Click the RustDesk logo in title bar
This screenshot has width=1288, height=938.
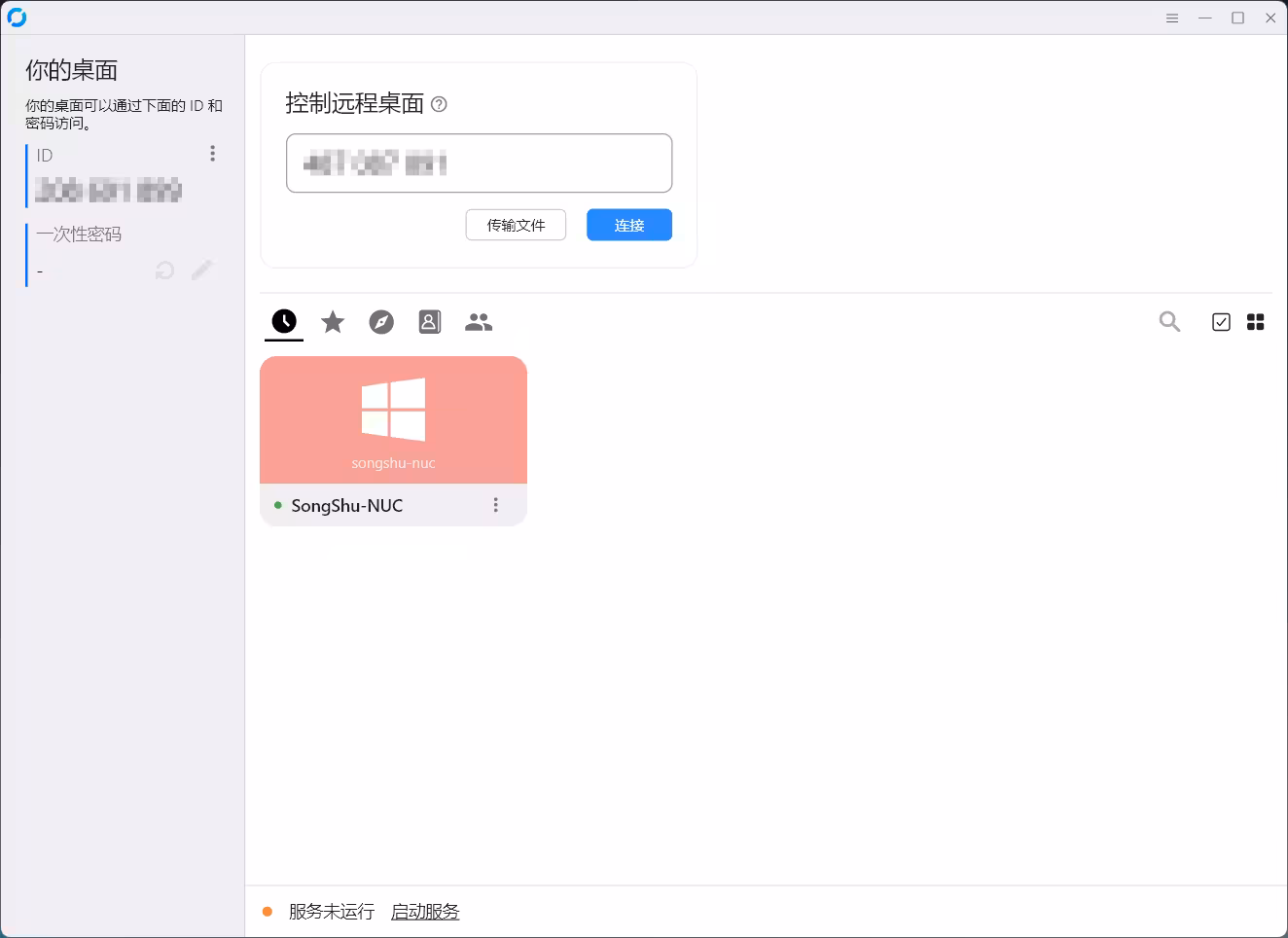pos(17,18)
